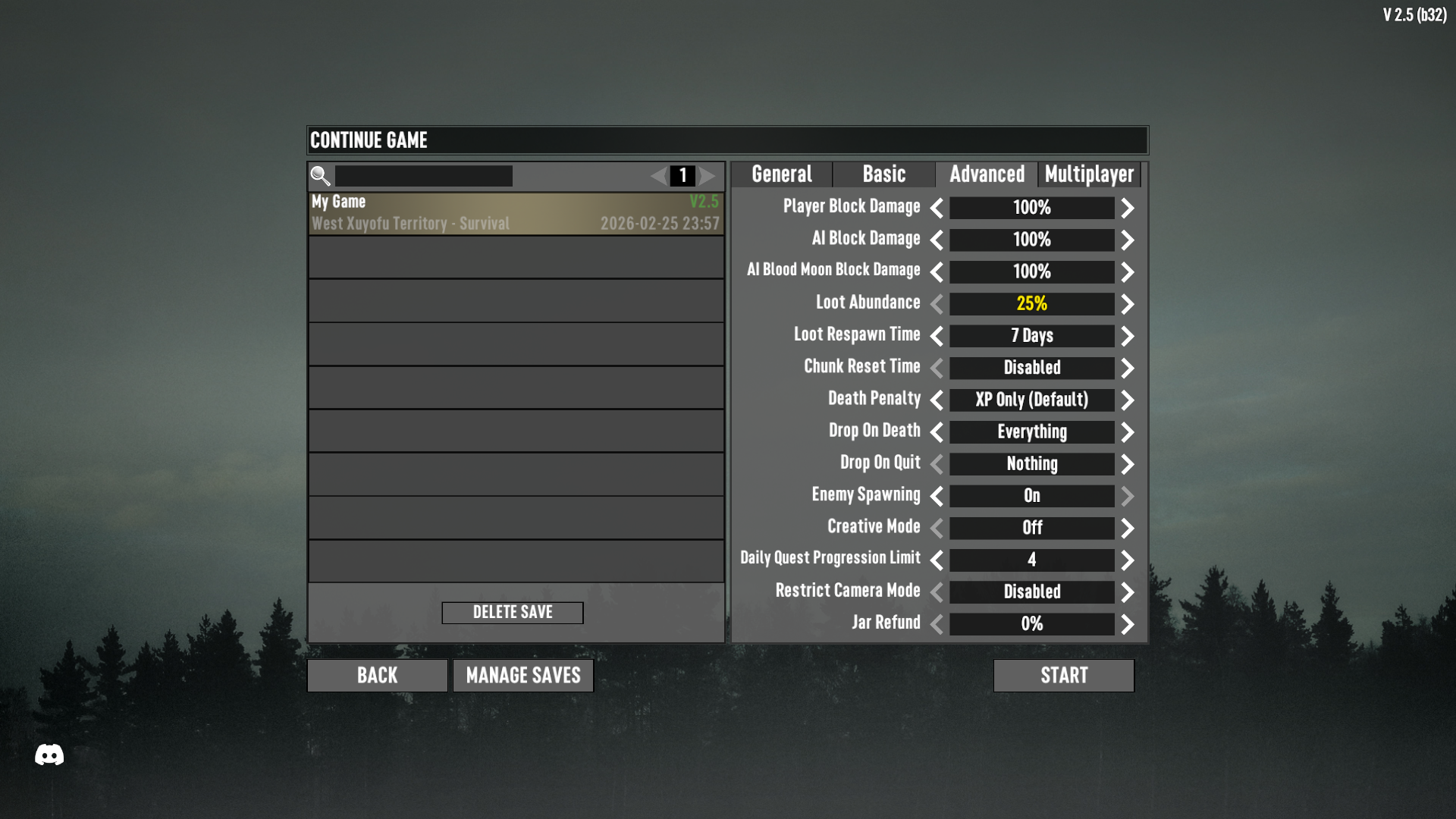Open the Chunk Reset Time value box
The image size is (1456, 819).
pos(1032,368)
